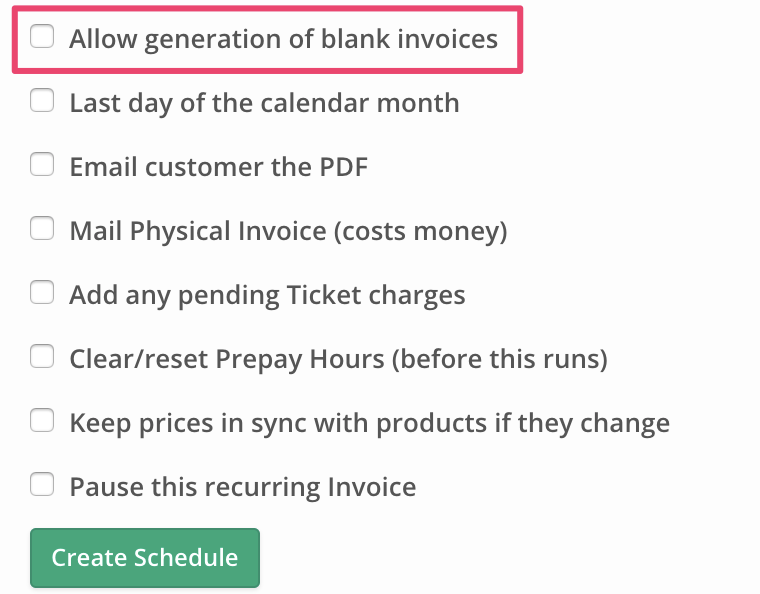Click the '(costs money)' note text
The height and width of the screenshot is (594, 760).
coord(421,231)
